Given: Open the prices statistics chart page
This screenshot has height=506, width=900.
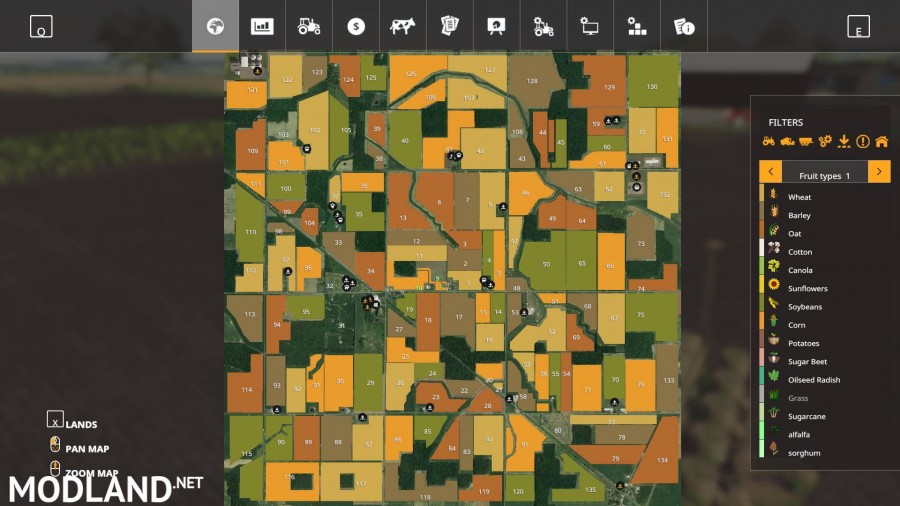Looking at the screenshot, I should 262,26.
